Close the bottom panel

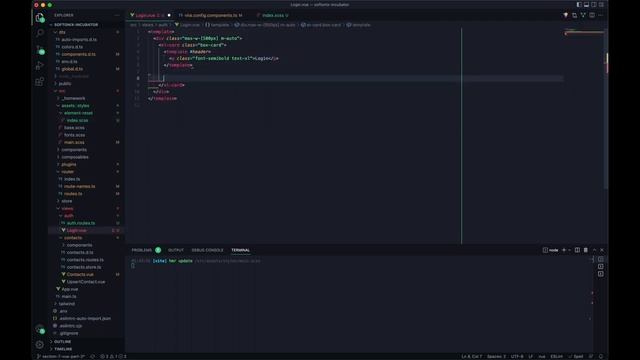[x=602, y=250]
